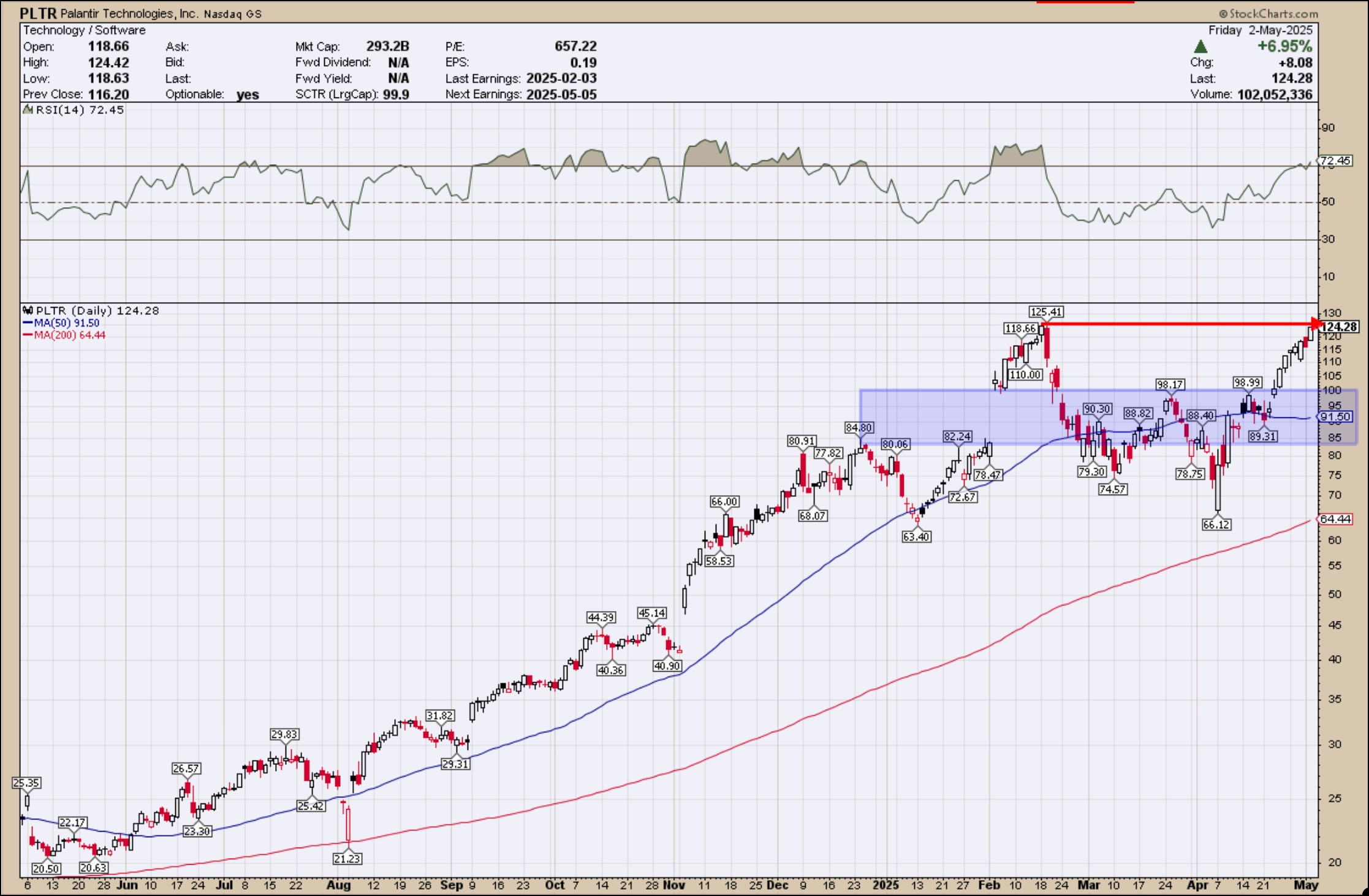The image size is (1369, 896).
Task: Click the 66.12 April low label
Action: click(1216, 525)
